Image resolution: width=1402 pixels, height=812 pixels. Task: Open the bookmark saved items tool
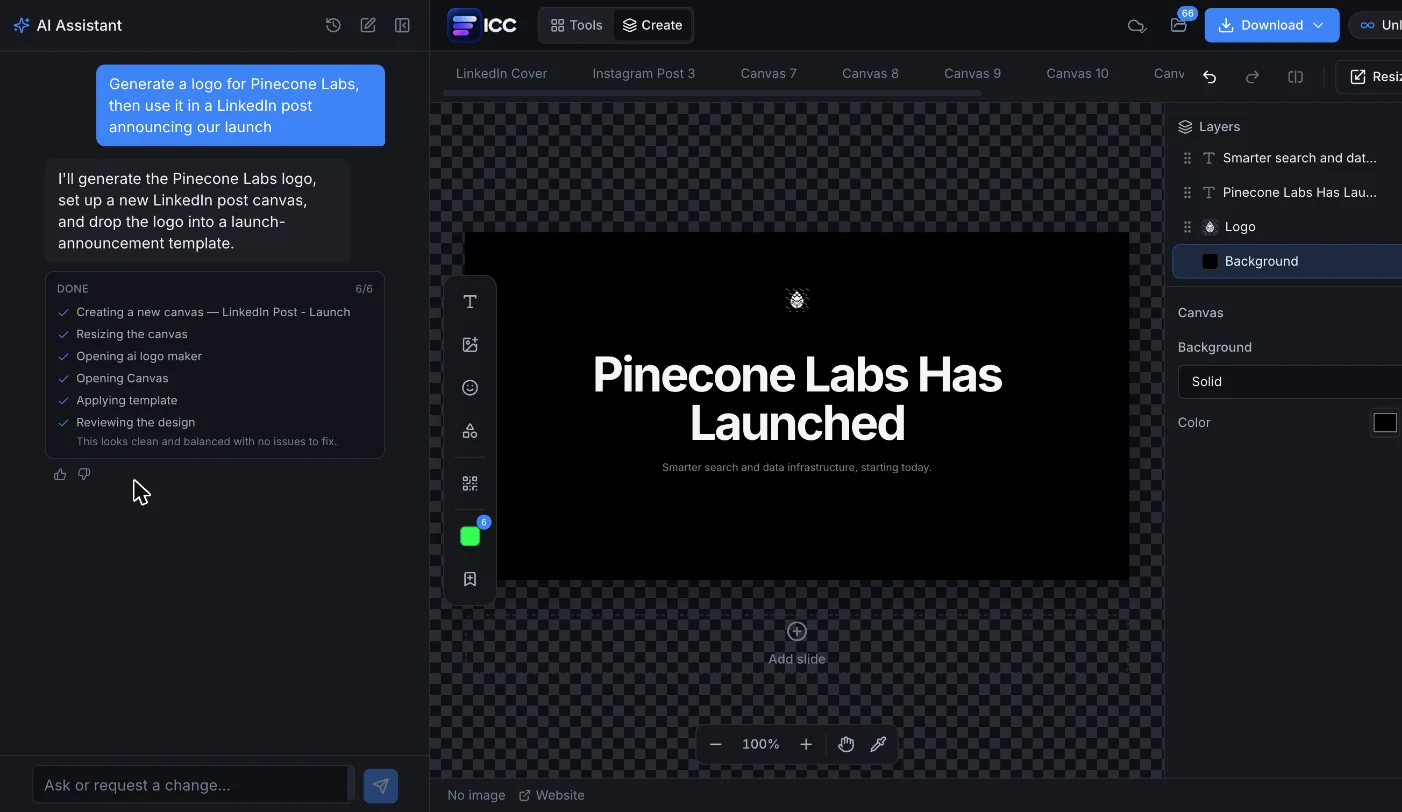470,579
